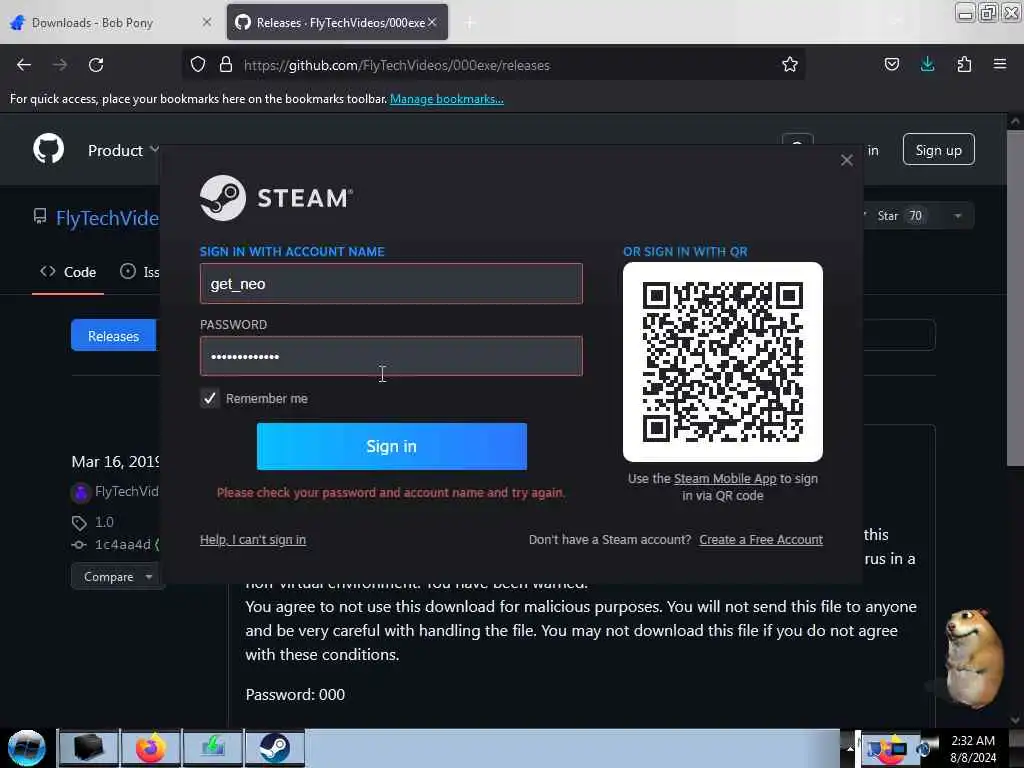Click the Steam logo in the dialog
Viewport: 1024px width, 768px height.
click(276, 198)
